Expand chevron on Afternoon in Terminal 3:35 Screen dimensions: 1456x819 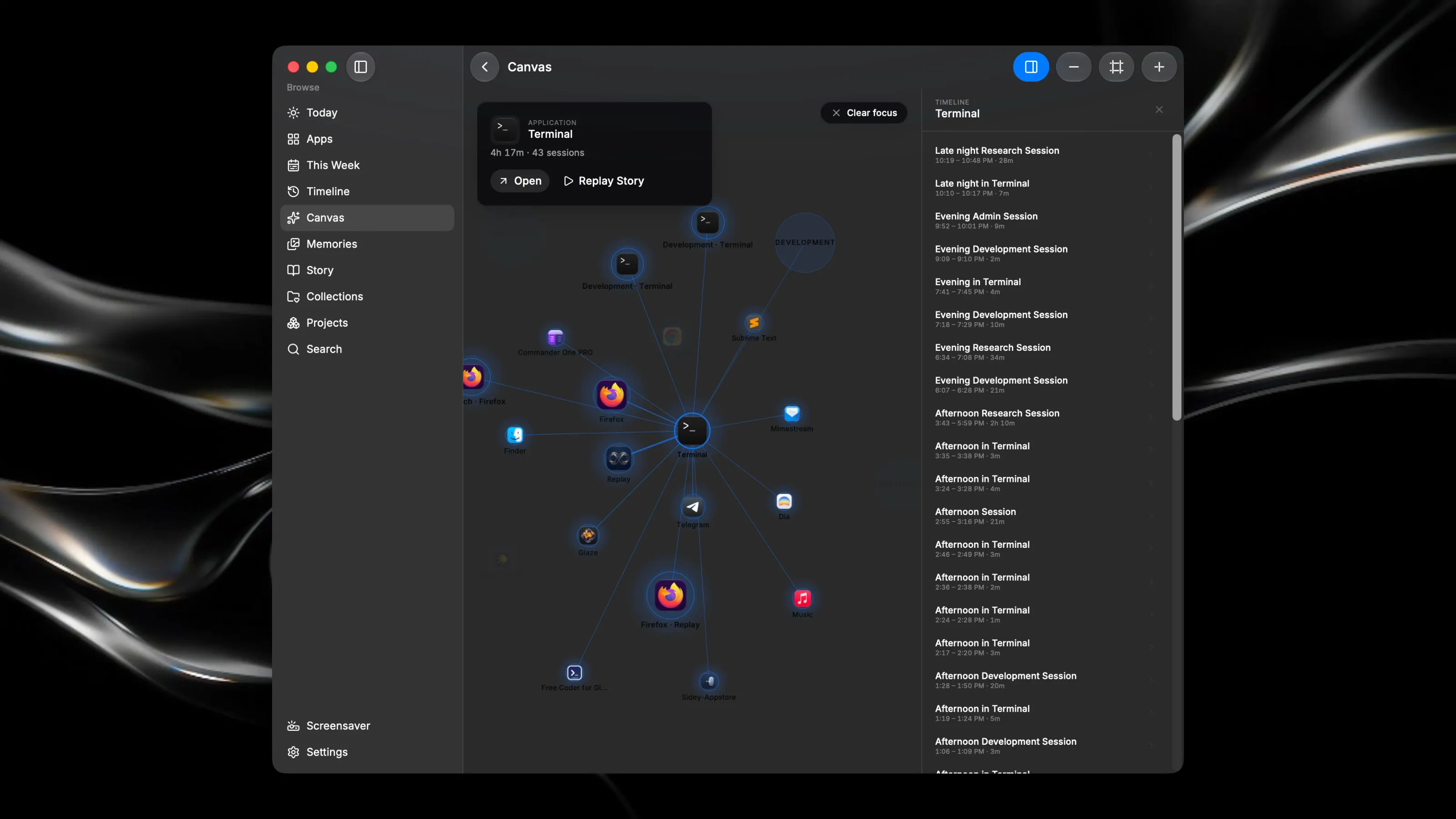click(1151, 450)
